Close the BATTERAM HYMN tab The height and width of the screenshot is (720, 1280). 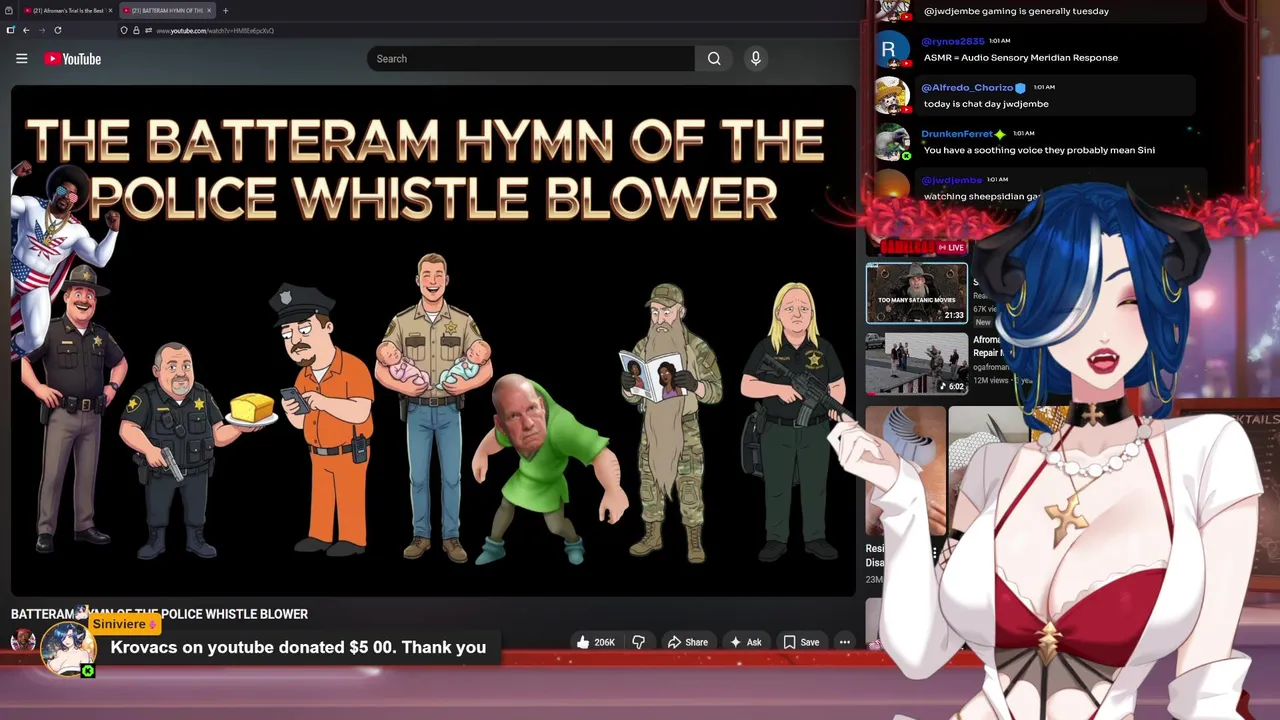(x=209, y=10)
